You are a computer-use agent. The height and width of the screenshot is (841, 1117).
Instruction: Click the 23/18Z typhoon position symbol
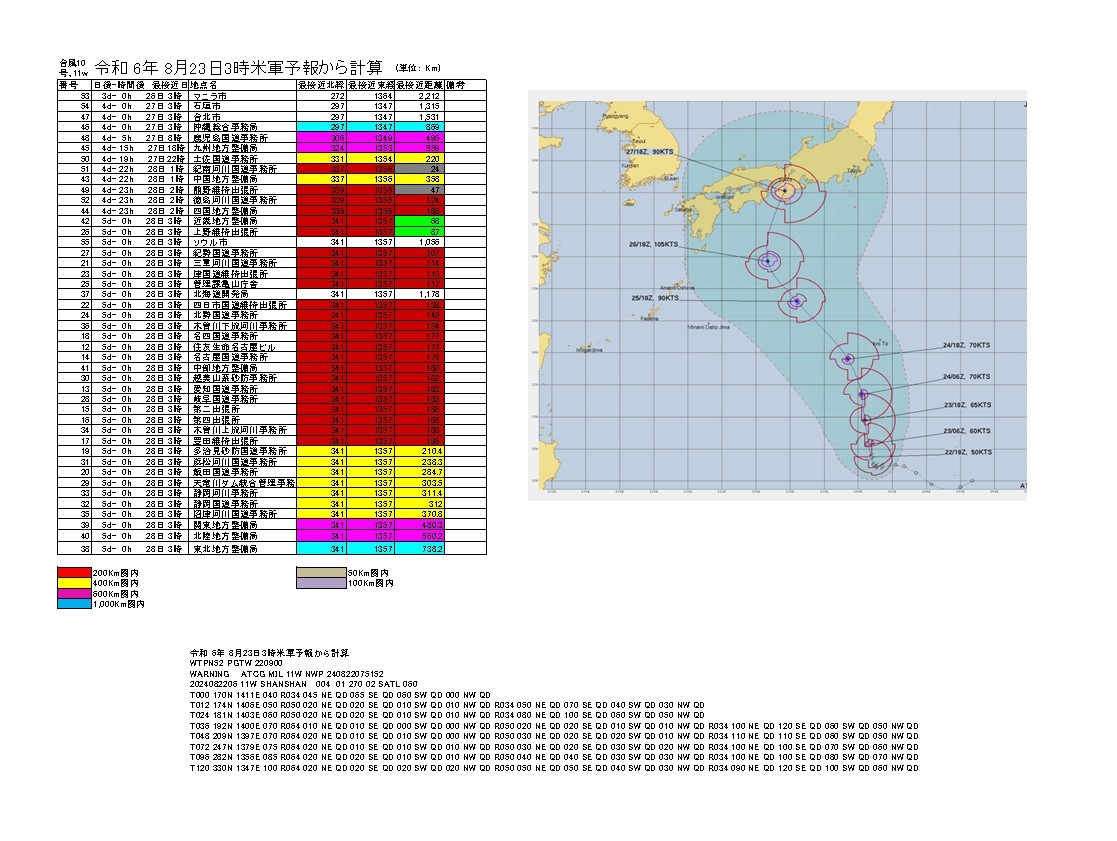865,419
